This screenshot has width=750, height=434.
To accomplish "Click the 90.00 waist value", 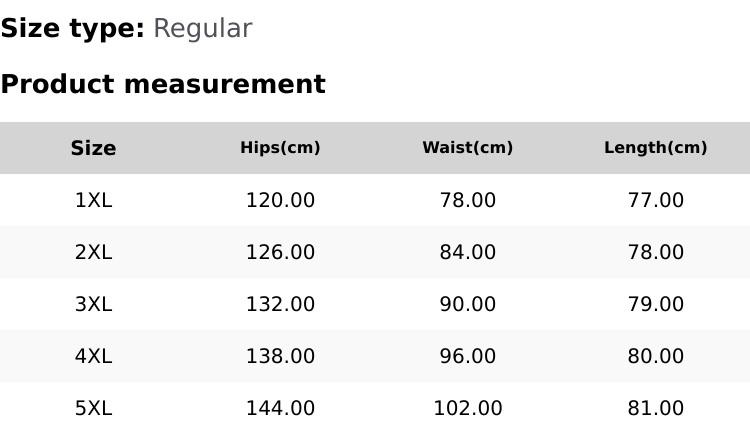I will (467, 304).
